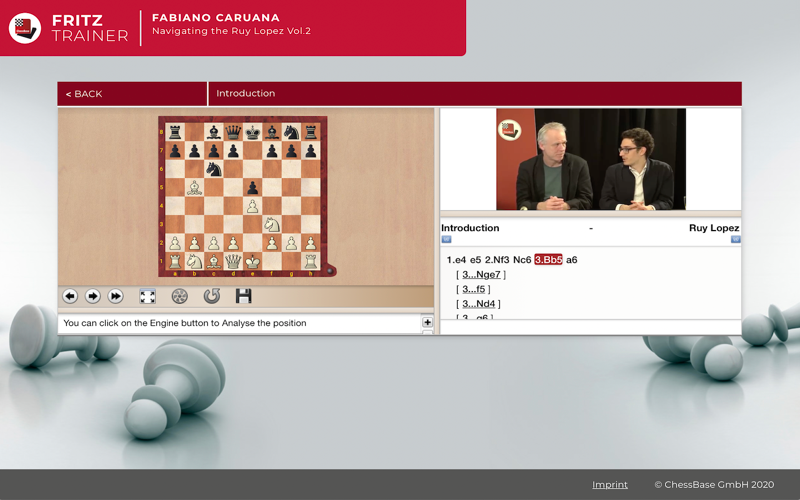Click the black pawn on a7
The image size is (800, 500).
(174, 151)
